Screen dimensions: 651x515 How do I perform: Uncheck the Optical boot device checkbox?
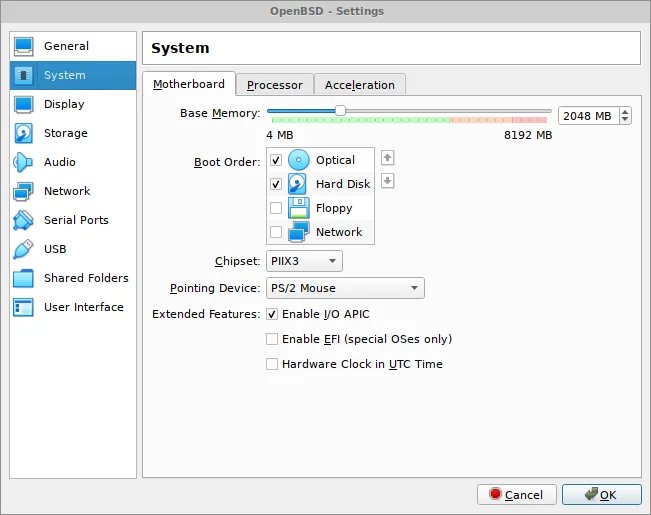pyautogui.click(x=276, y=160)
